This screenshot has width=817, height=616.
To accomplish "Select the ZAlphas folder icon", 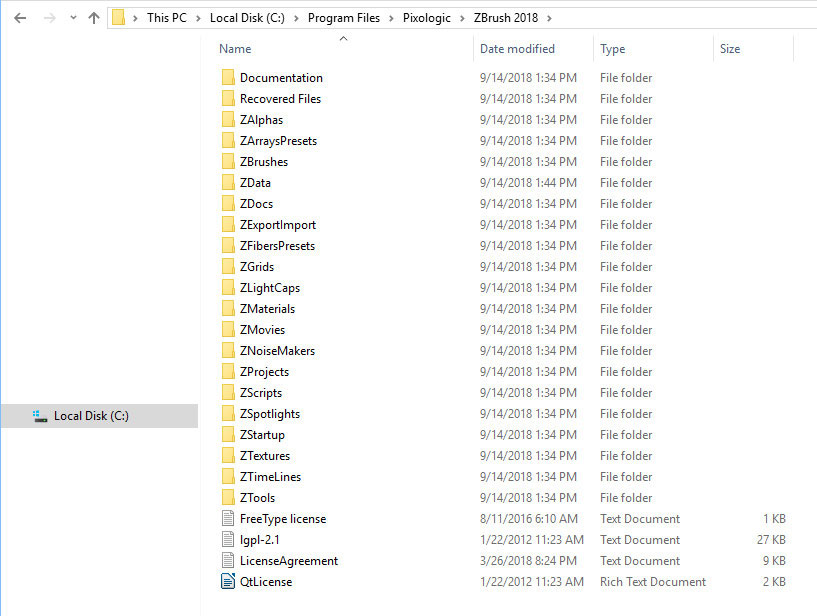I will pos(228,119).
